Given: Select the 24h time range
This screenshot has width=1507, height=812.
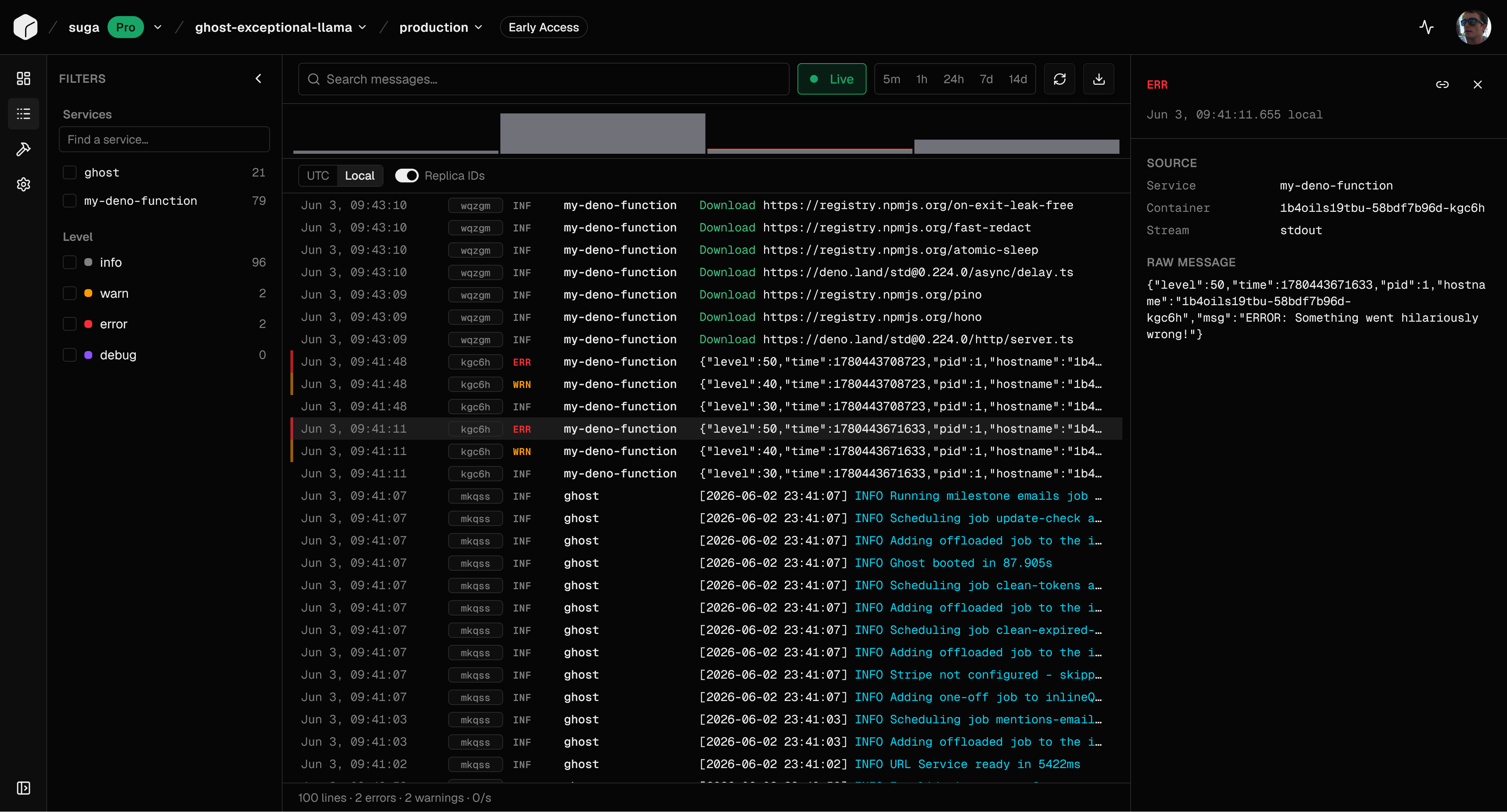Looking at the screenshot, I should pyautogui.click(x=953, y=79).
